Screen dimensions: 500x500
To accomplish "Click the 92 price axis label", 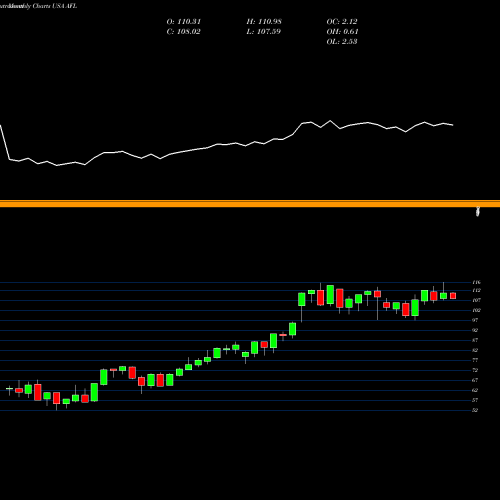I will [x=475, y=330].
